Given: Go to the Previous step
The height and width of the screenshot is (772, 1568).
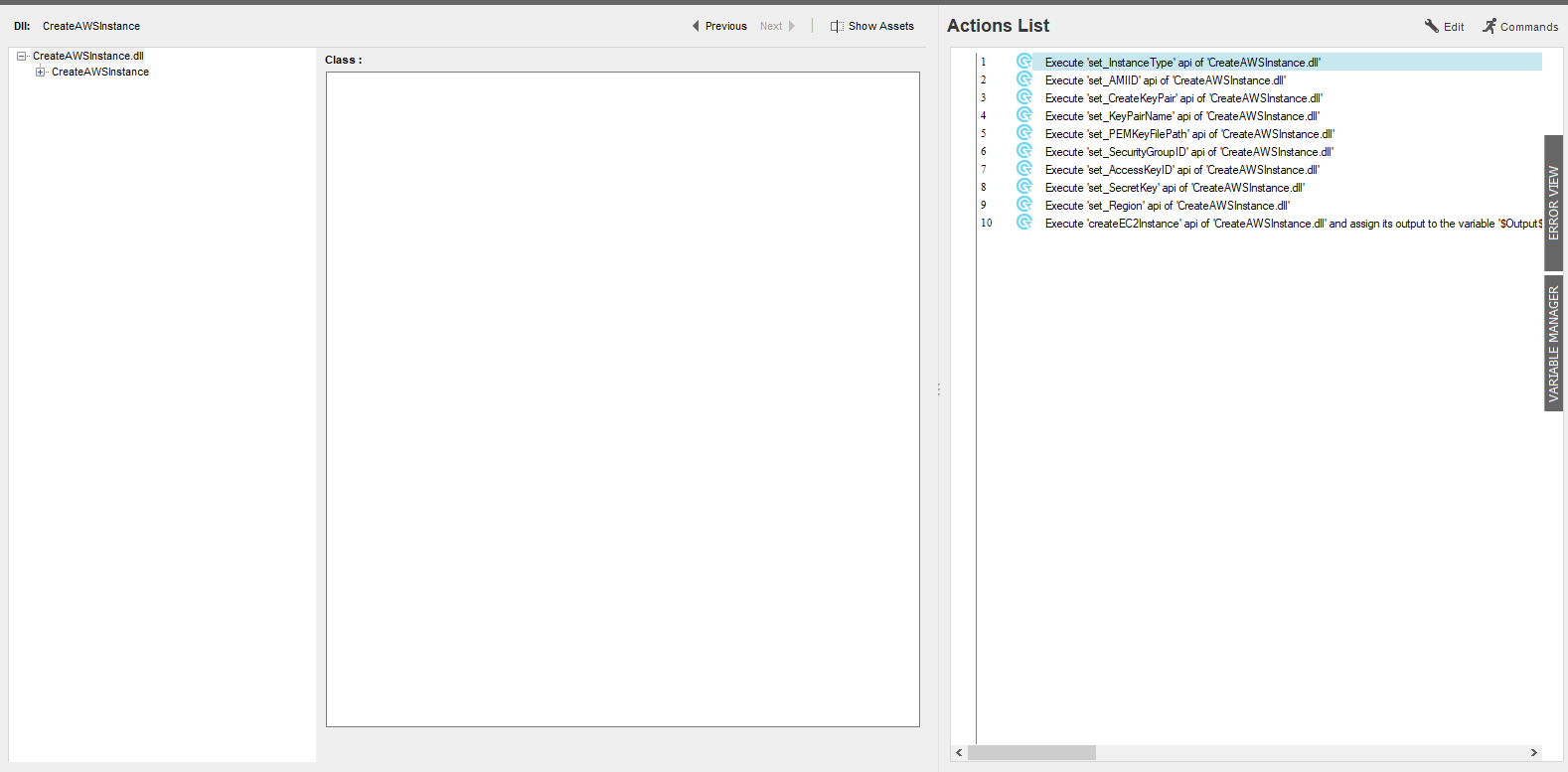Looking at the screenshot, I should 719,26.
